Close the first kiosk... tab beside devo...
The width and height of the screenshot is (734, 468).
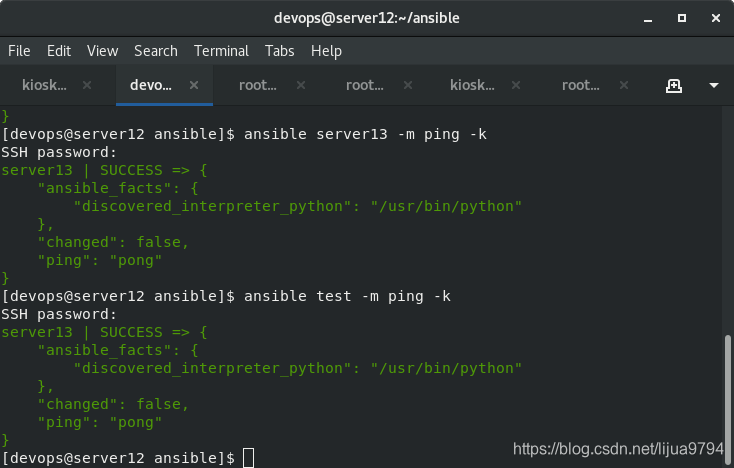tap(87, 85)
